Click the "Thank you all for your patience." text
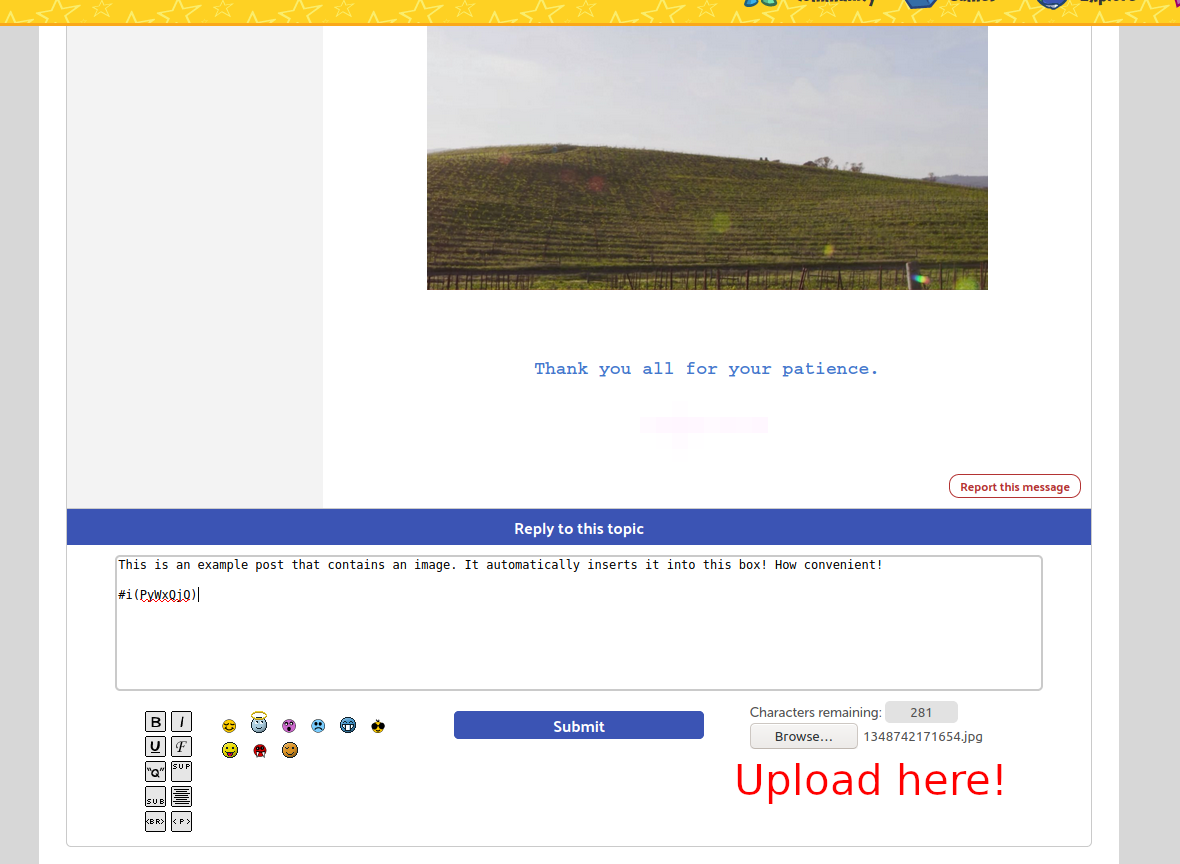1180x864 pixels. [x=706, y=369]
